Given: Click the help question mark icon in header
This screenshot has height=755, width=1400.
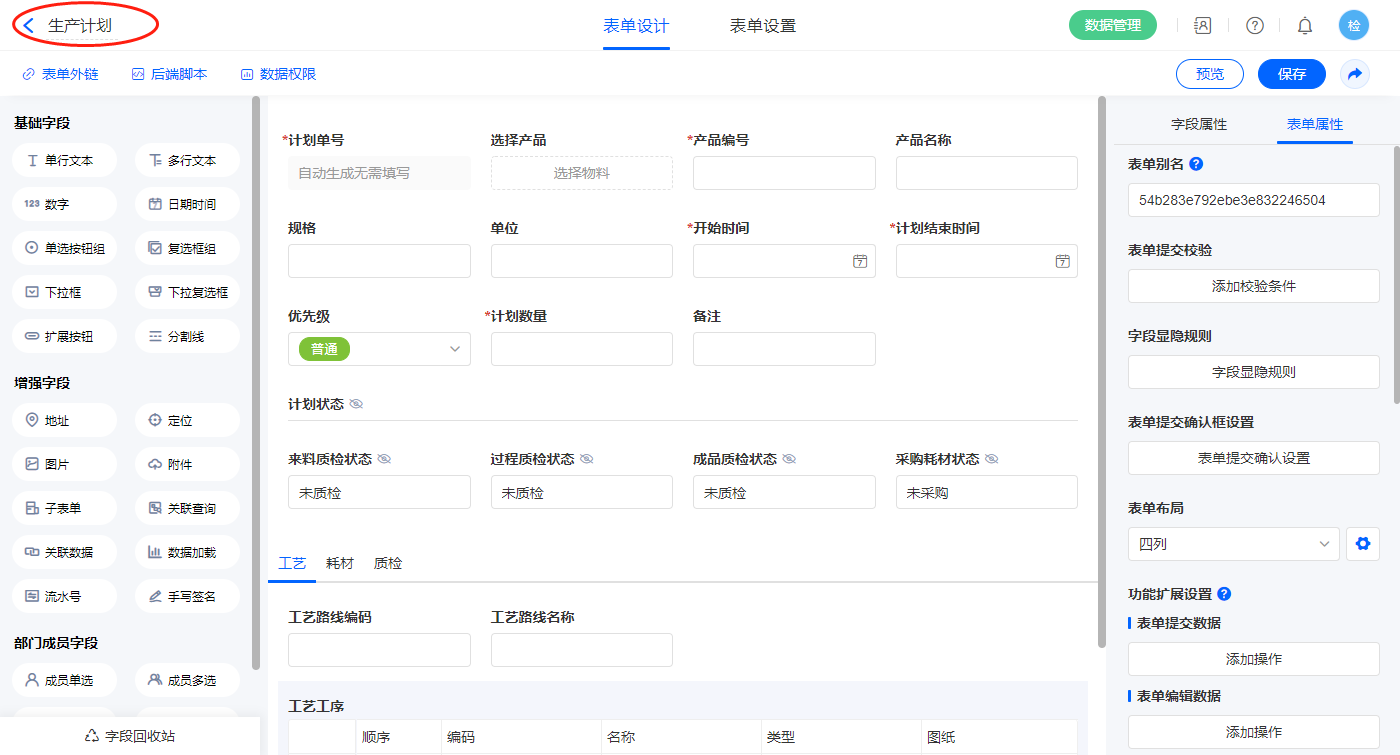Looking at the screenshot, I should 1254,26.
